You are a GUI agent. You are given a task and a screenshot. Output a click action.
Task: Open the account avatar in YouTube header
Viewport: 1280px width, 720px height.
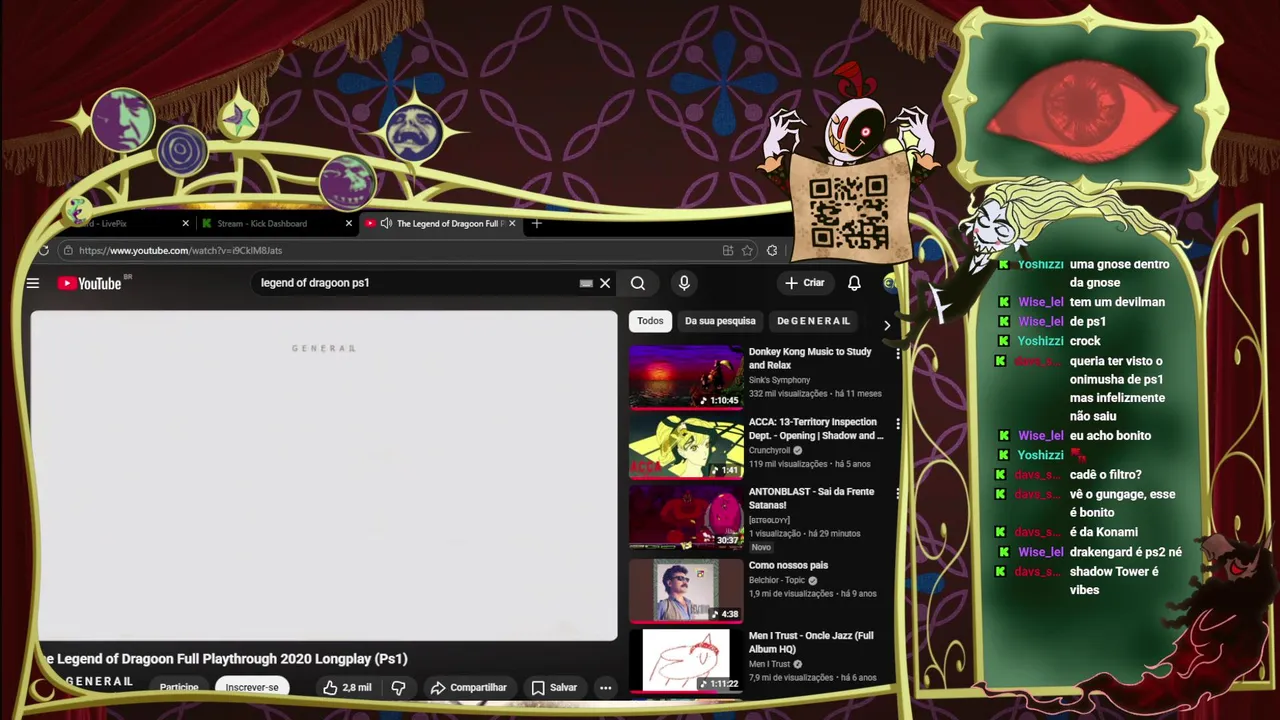coord(888,283)
